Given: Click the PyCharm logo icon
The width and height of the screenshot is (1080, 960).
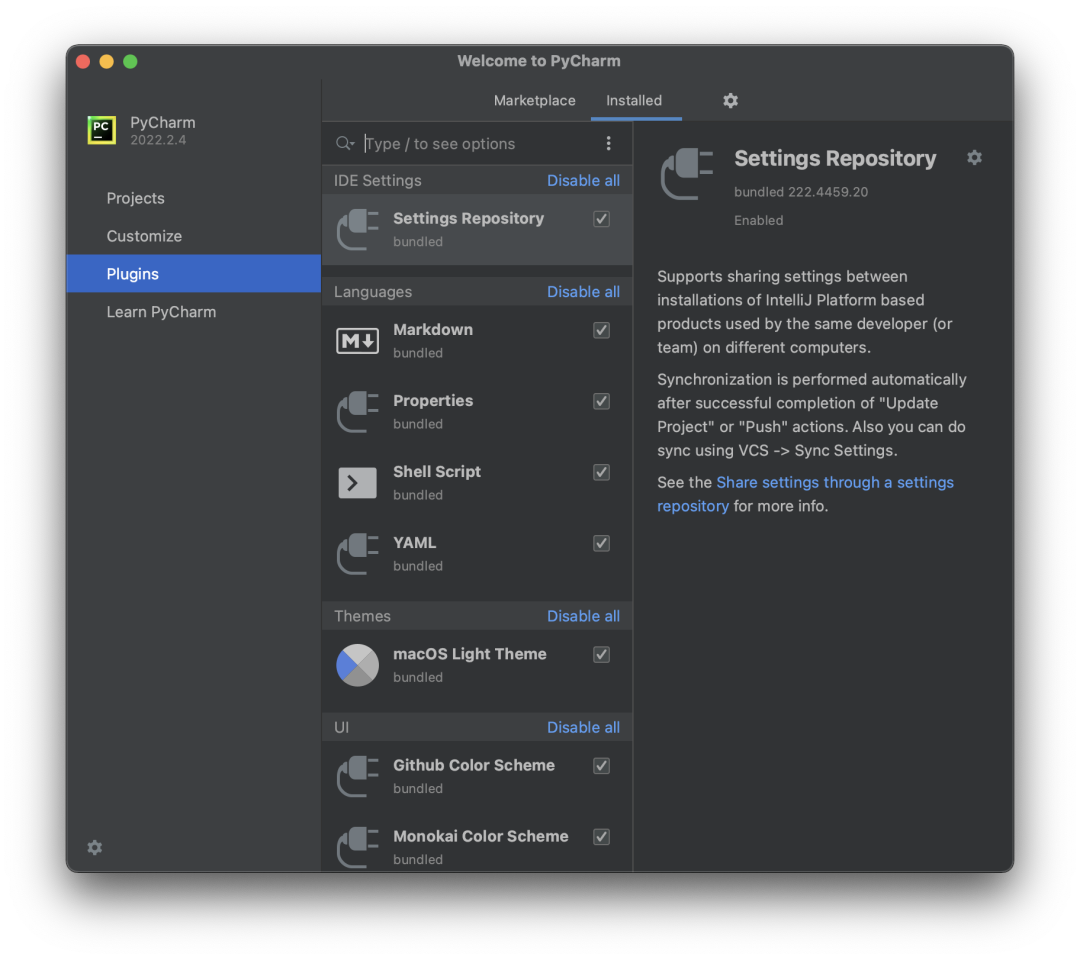Looking at the screenshot, I should [101, 130].
